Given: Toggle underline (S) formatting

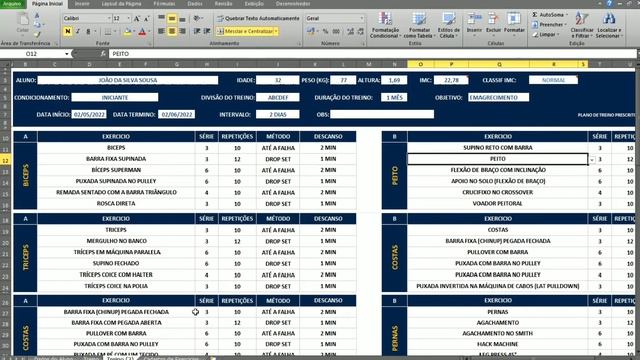Looking at the screenshot, I should (x=88, y=31).
